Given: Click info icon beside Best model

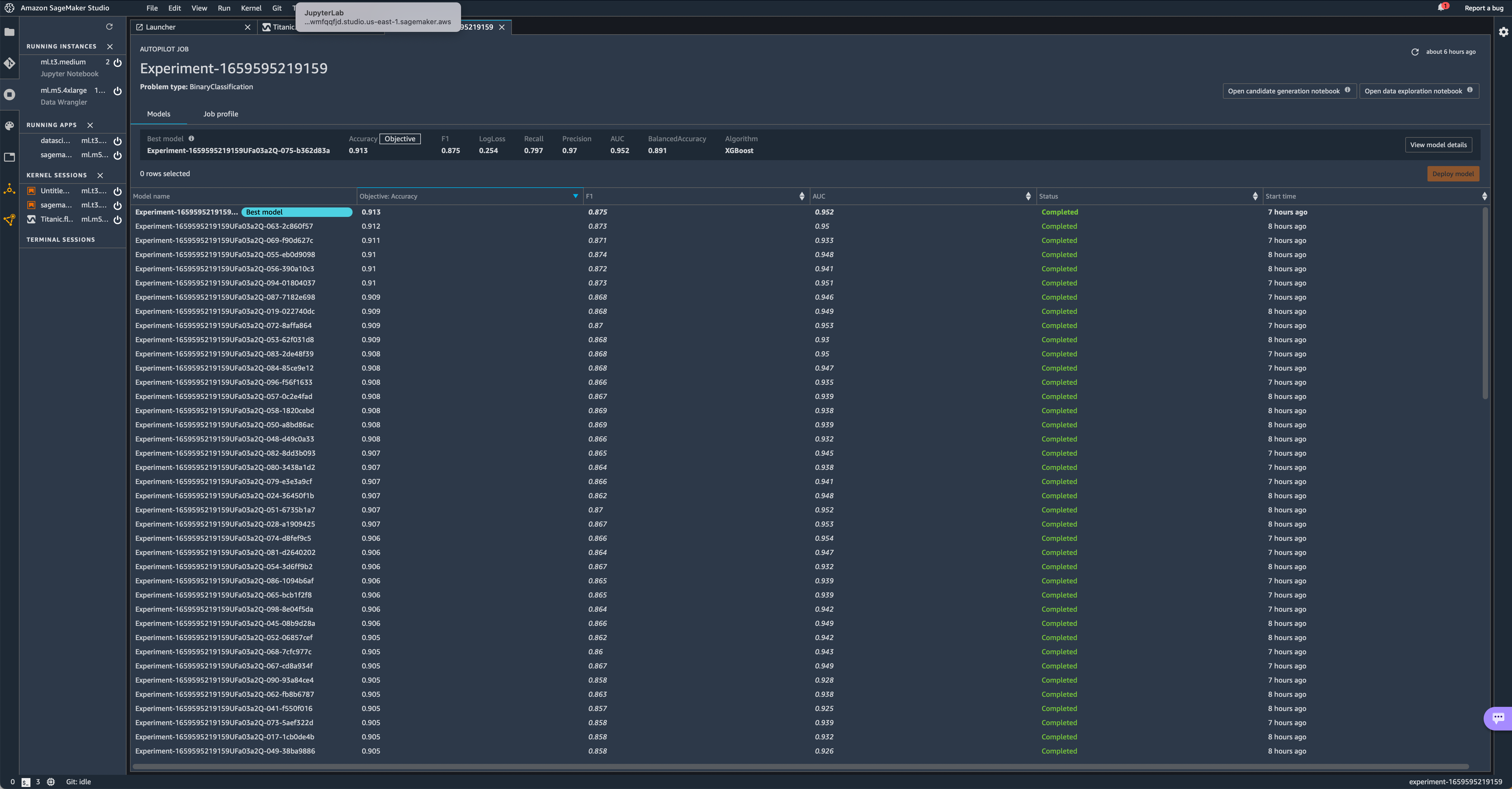Looking at the screenshot, I should point(191,139).
